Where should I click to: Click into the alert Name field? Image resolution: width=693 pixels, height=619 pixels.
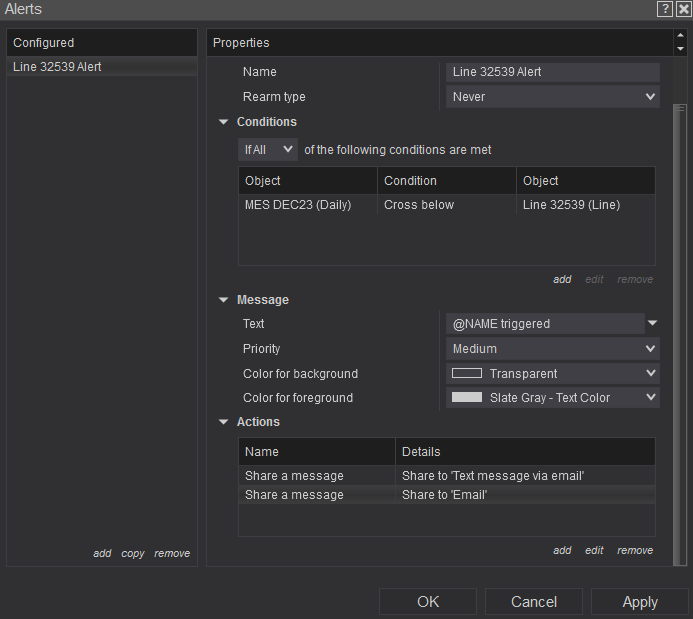tap(552, 72)
